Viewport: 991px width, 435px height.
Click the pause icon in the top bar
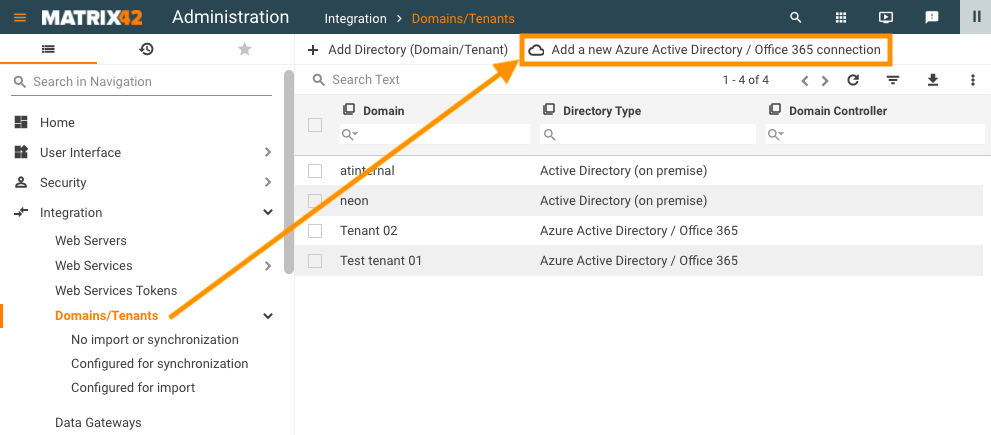pyautogui.click(x=976, y=17)
